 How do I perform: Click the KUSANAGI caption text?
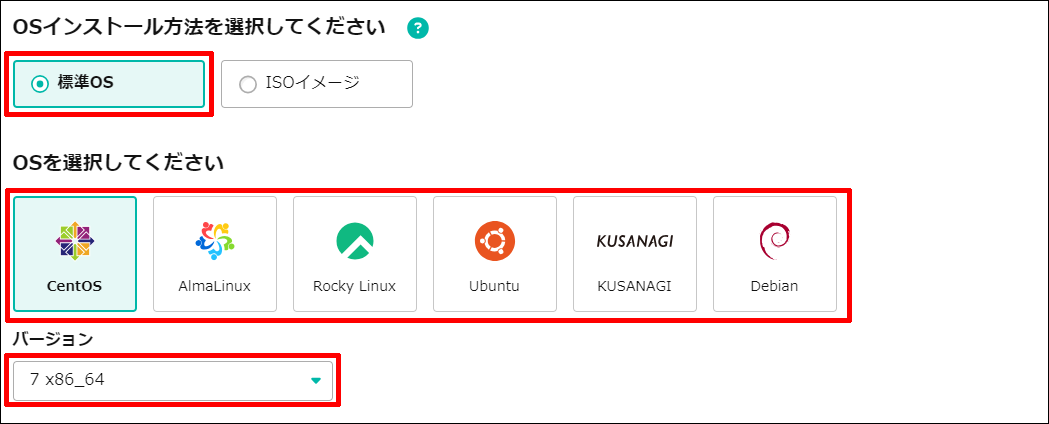pyautogui.click(x=634, y=287)
